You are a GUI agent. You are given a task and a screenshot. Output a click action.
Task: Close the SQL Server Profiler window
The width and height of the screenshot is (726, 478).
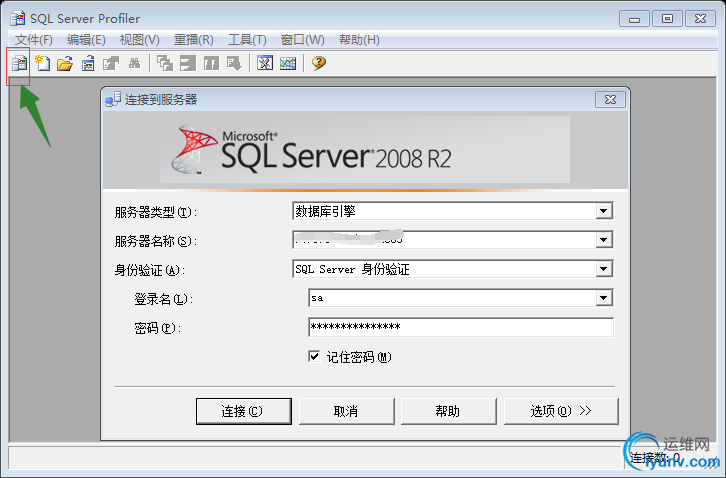click(x=701, y=19)
